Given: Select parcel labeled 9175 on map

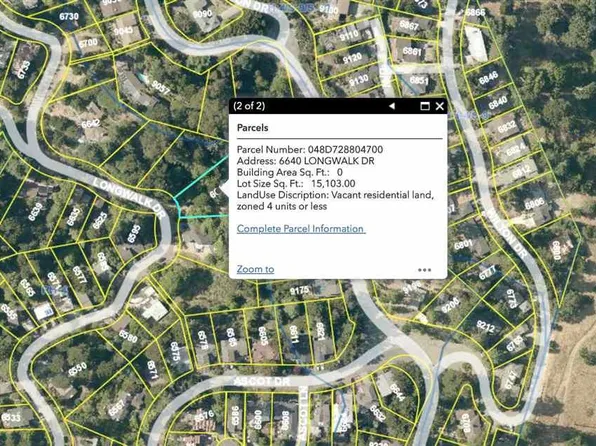Looking at the screenshot, I should 299,291.
